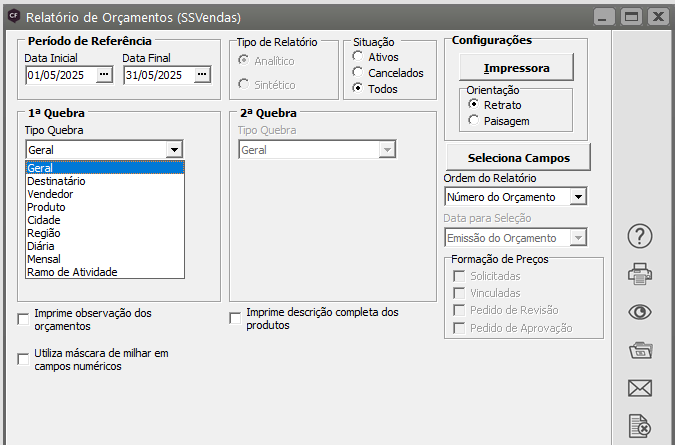Viewport: 675px width, 445px height.
Task: Open the Data Inicial date picker button
Action: 104,74
